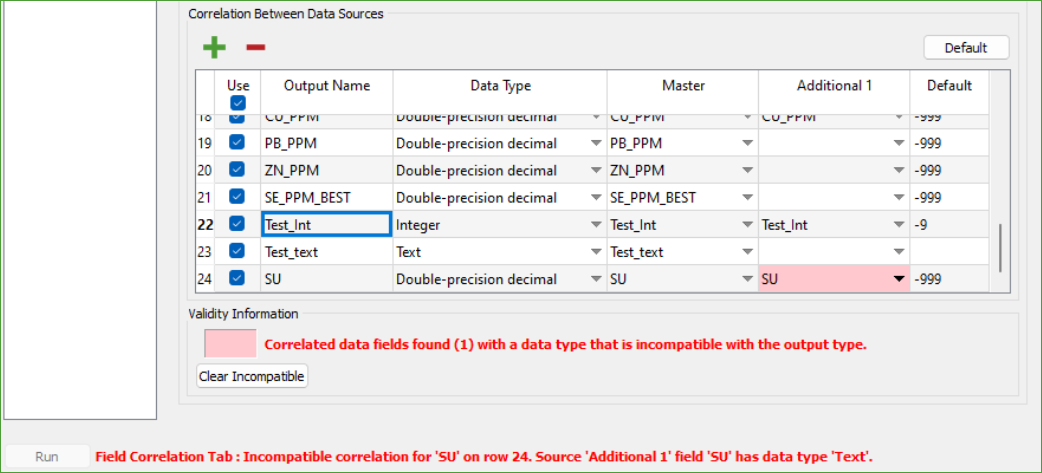
Task: Click the Master column header
Action: click(x=683, y=86)
